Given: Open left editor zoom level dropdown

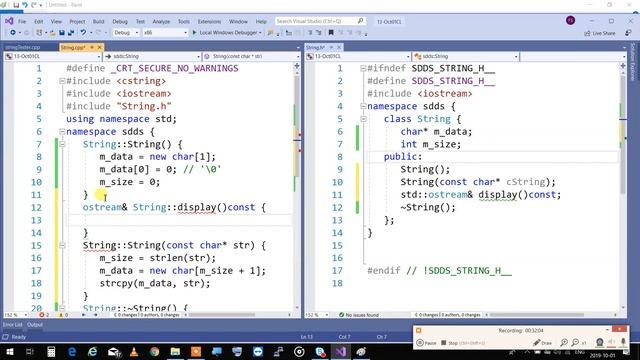Looking at the screenshot, I should click(16, 315).
